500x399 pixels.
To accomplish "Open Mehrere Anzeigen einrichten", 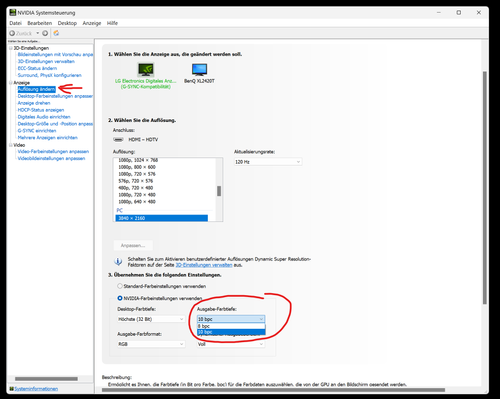I will 48,137.
